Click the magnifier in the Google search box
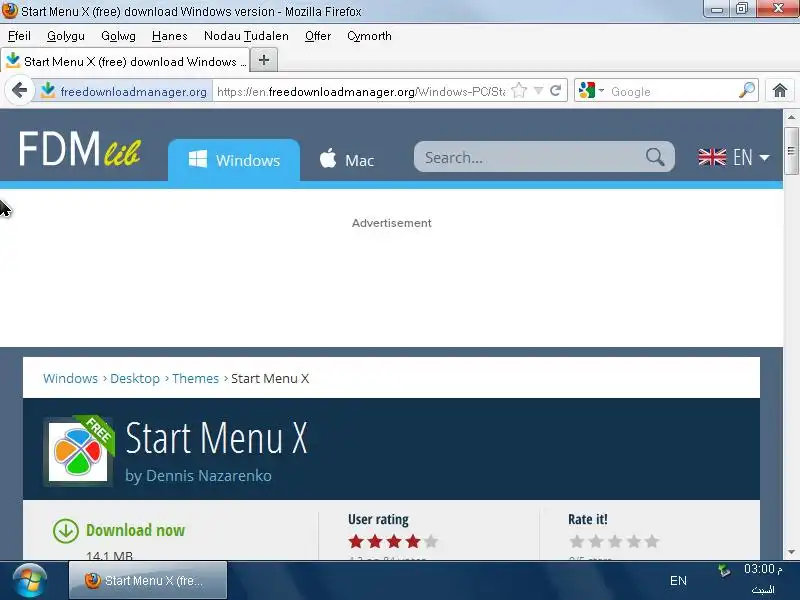The width and height of the screenshot is (800, 600). click(x=747, y=91)
